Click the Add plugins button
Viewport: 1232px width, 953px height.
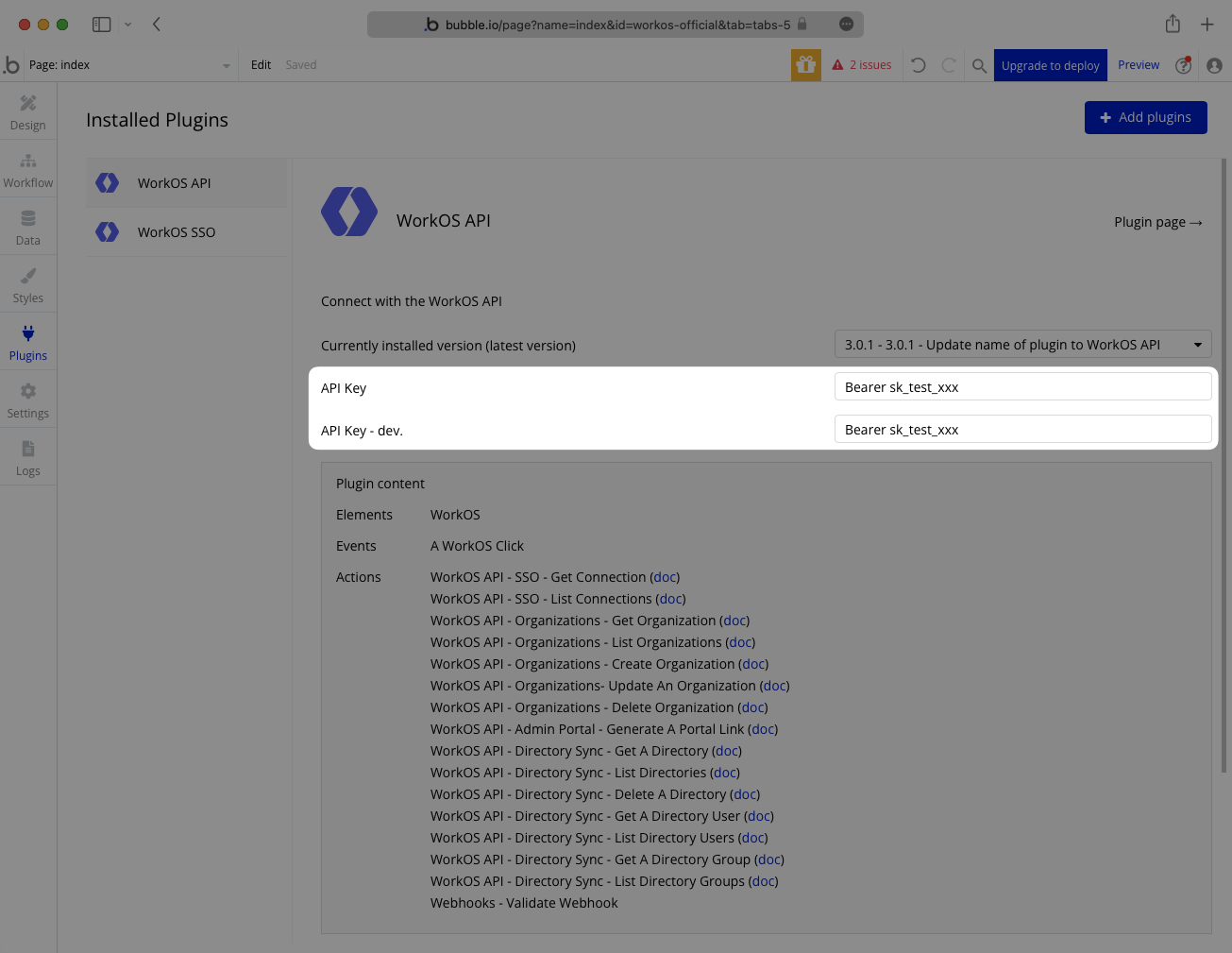[1145, 117]
